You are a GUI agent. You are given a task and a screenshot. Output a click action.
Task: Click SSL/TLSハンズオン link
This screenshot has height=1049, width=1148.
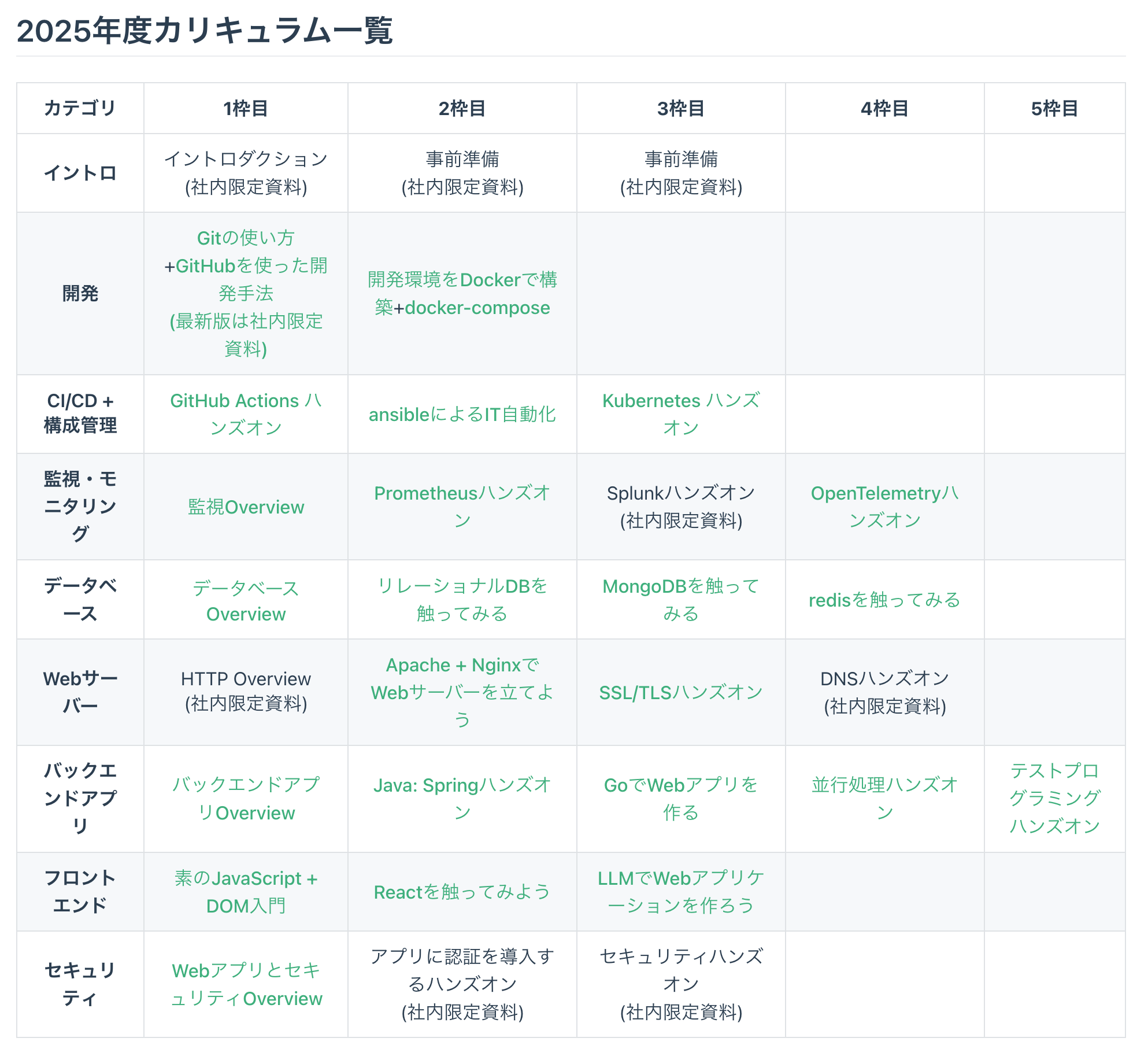point(680,693)
